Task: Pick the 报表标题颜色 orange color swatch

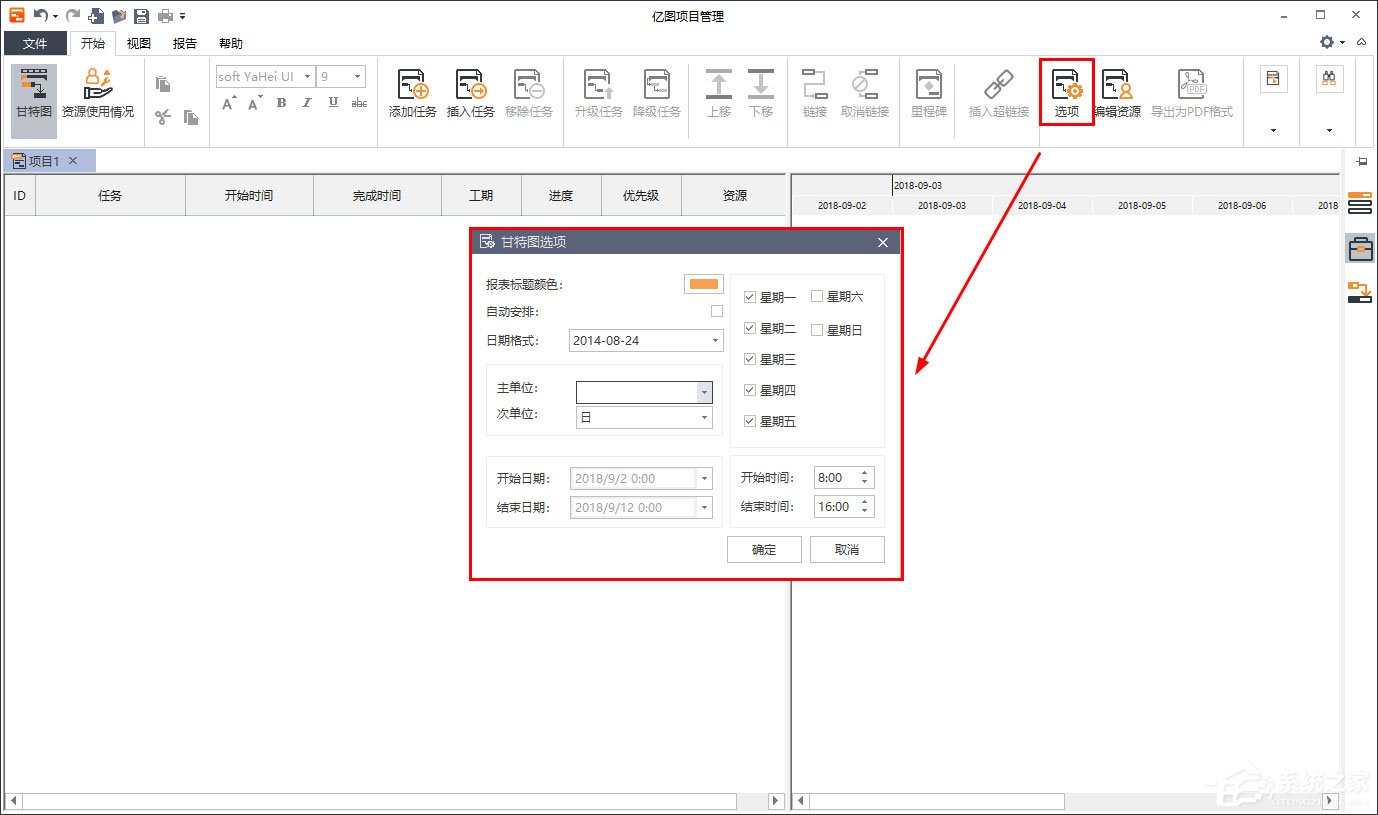Action: (x=704, y=284)
